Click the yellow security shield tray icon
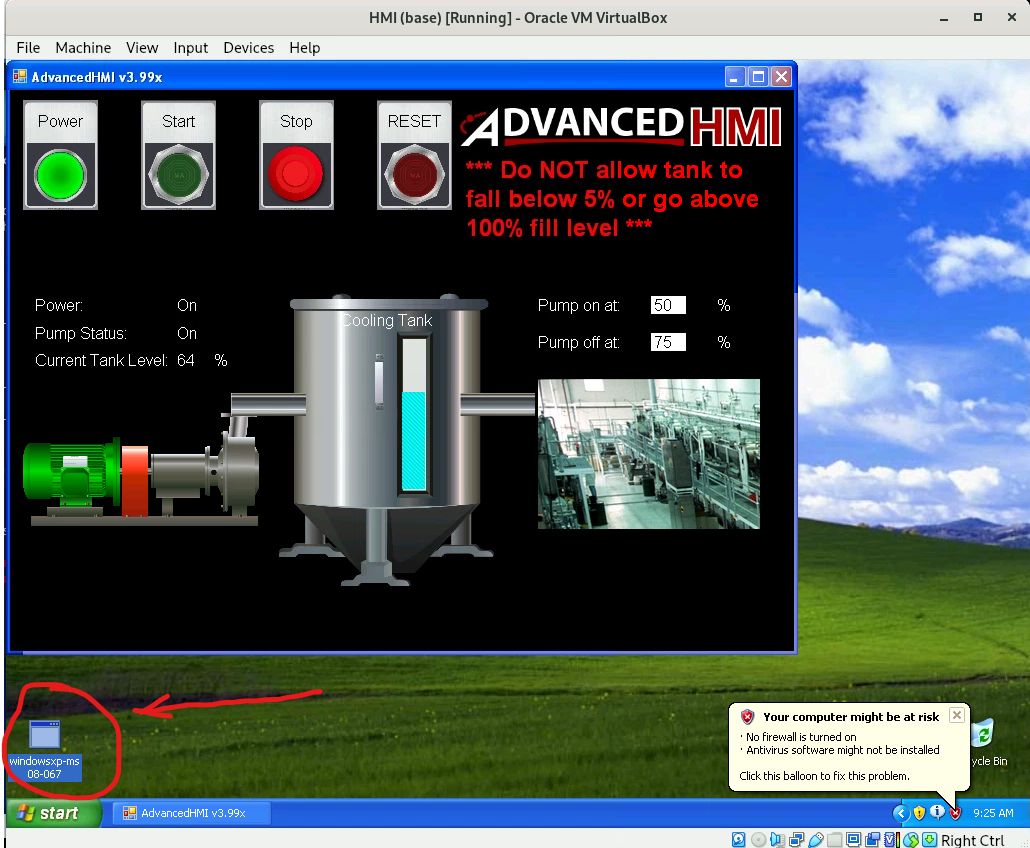1030x848 pixels. [x=919, y=813]
